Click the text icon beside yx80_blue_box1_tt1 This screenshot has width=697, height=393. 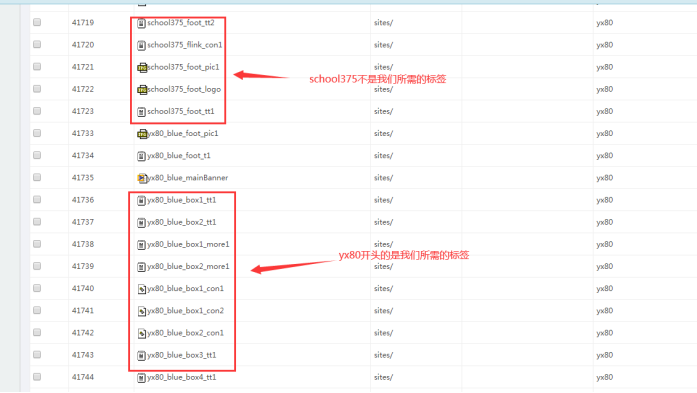(141, 201)
